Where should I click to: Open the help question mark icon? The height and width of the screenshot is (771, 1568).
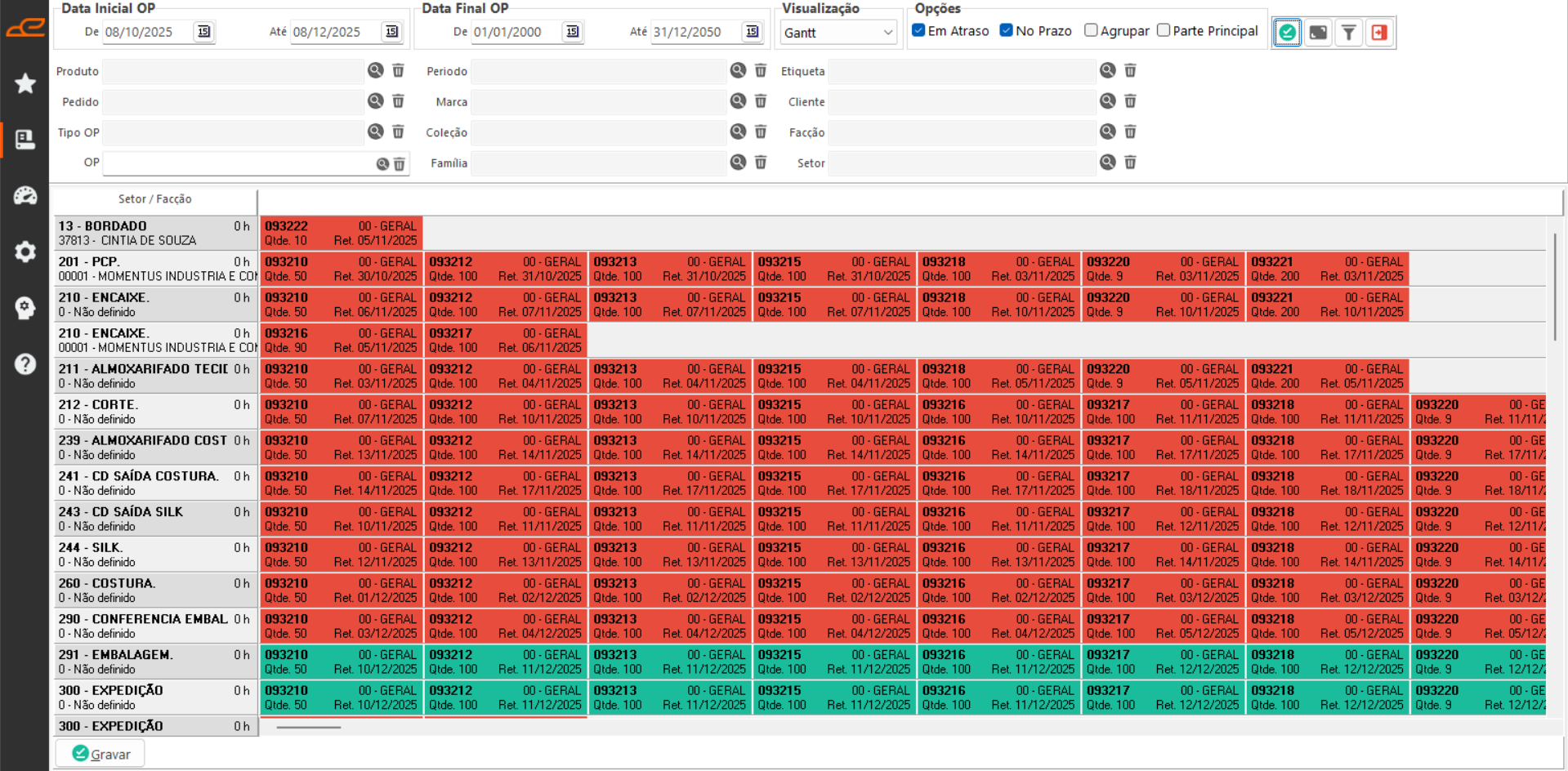tap(25, 363)
